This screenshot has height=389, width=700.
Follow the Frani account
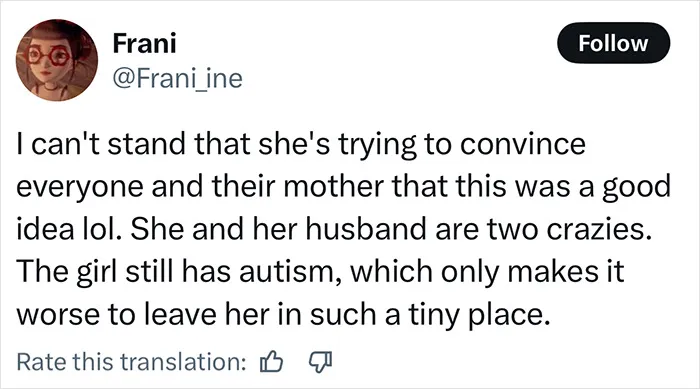tap(613, 43)
